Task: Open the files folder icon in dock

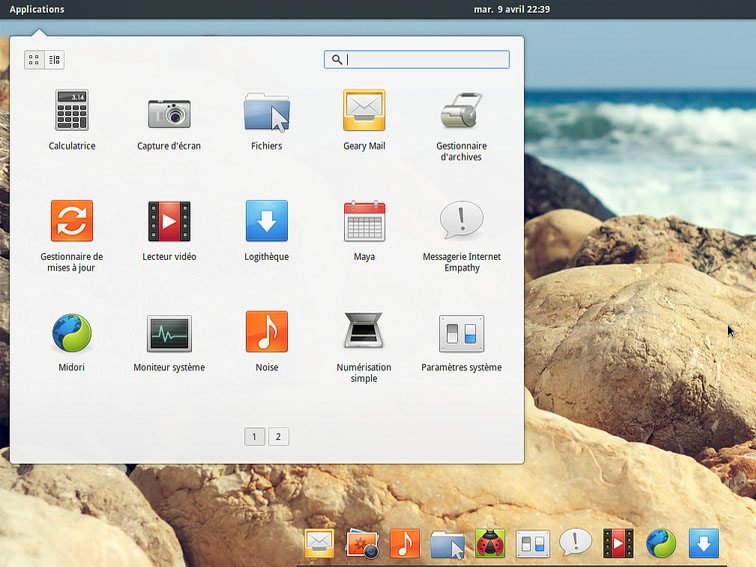Action: (x=447, y=544)
